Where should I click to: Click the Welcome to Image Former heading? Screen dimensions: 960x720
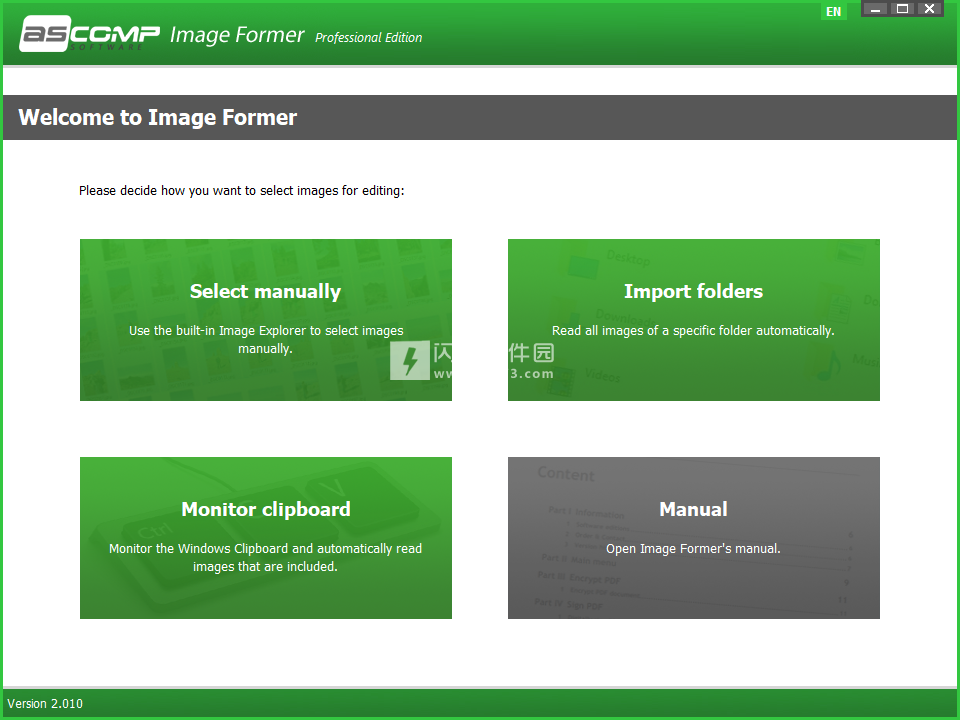(157, 117)
